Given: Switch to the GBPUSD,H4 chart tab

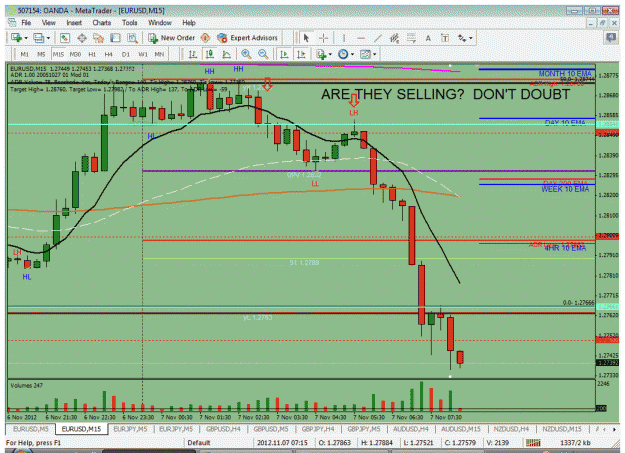Looking at the screenshot, I should click(x=224, y=429).
